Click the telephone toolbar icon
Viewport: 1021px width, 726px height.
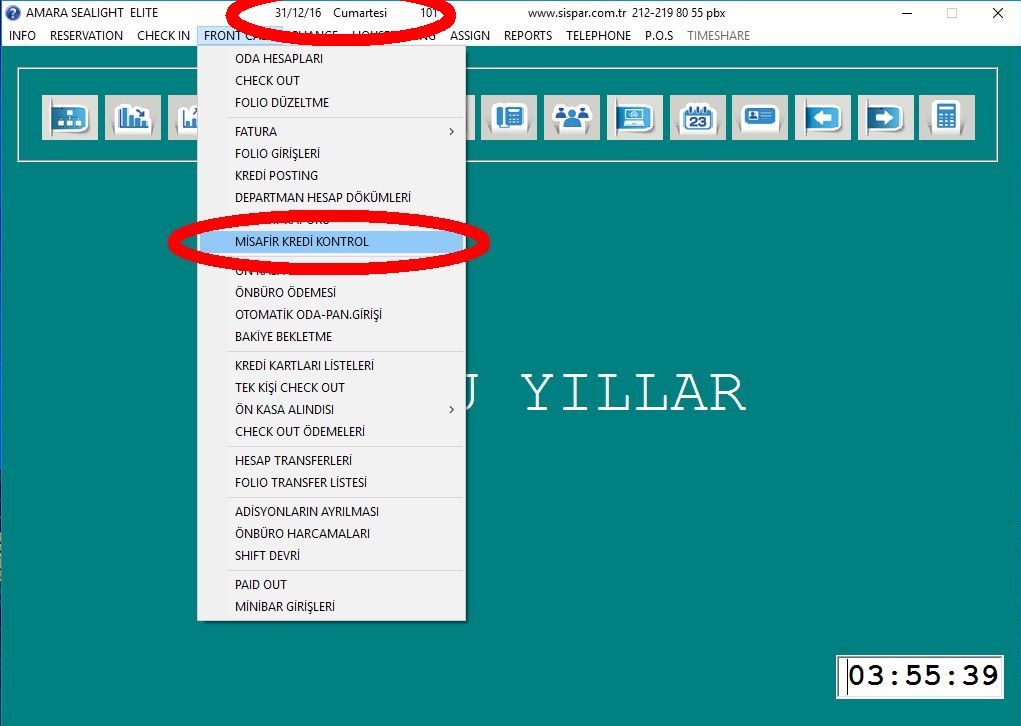pos(510,117)
